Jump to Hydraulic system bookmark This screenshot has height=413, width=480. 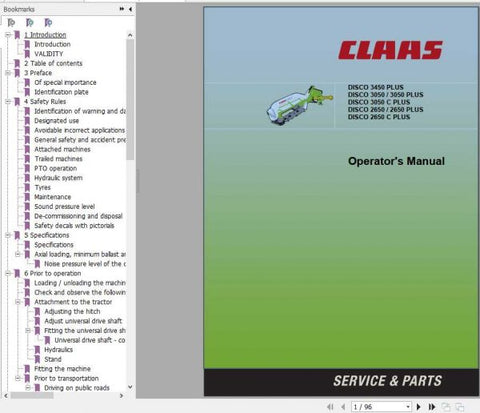point(58,178)
